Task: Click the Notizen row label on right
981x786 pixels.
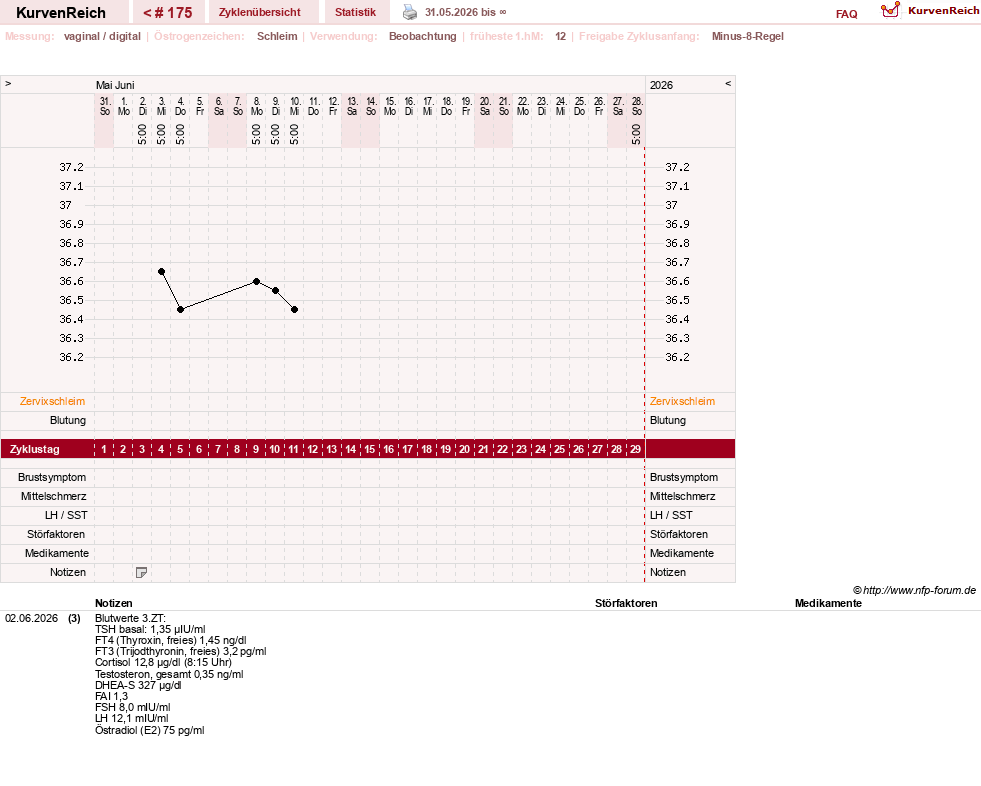Action: (x=668, y=573)
